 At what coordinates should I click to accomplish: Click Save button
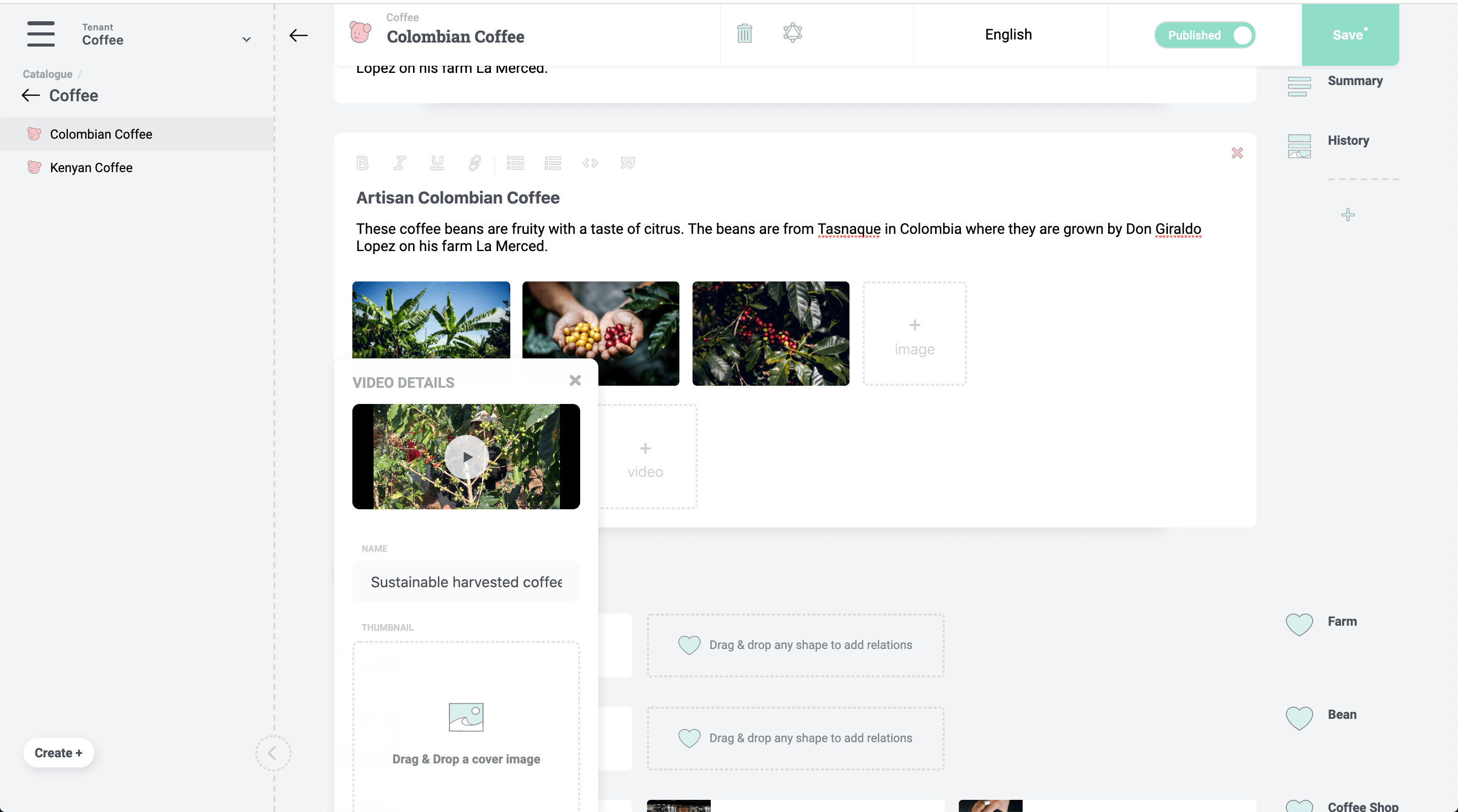point(1350,35)
